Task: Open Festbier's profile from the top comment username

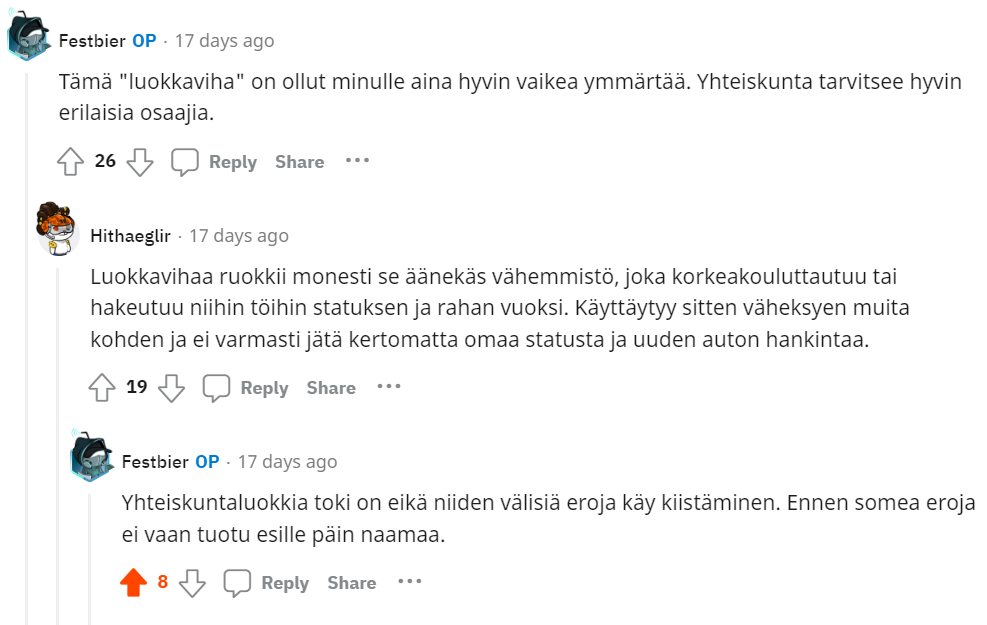Action: 92,41
